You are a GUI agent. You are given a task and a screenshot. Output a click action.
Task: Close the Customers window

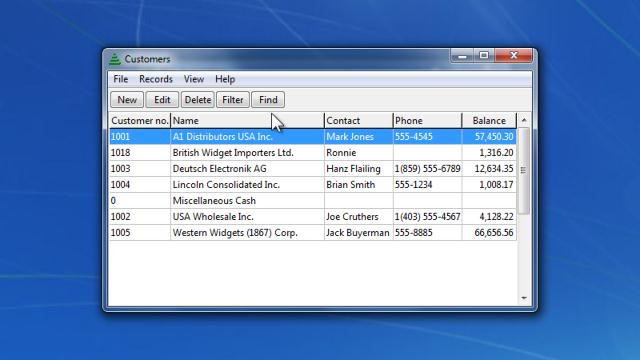click(x=513, y=56)
